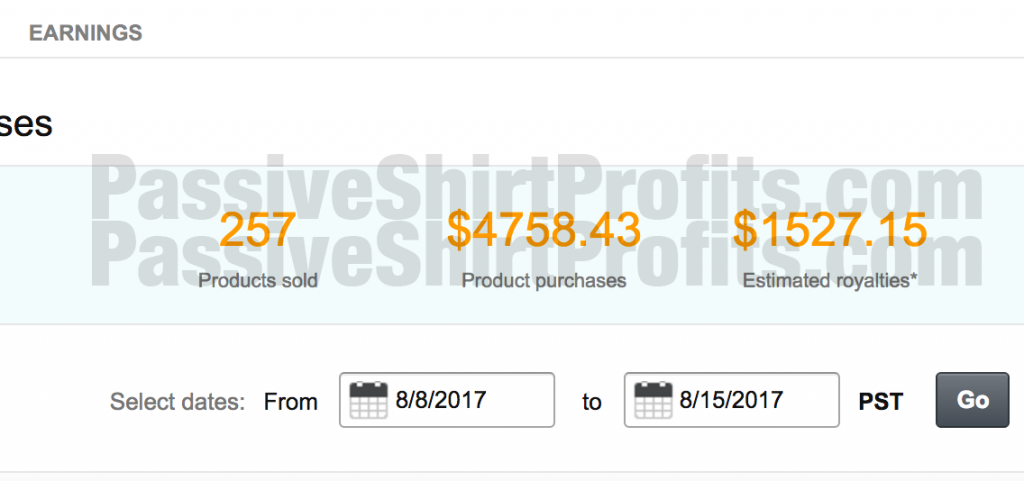Switch to the EARNINGS tab
This screenshot has width=1024, height=481.
click(86, 33)
